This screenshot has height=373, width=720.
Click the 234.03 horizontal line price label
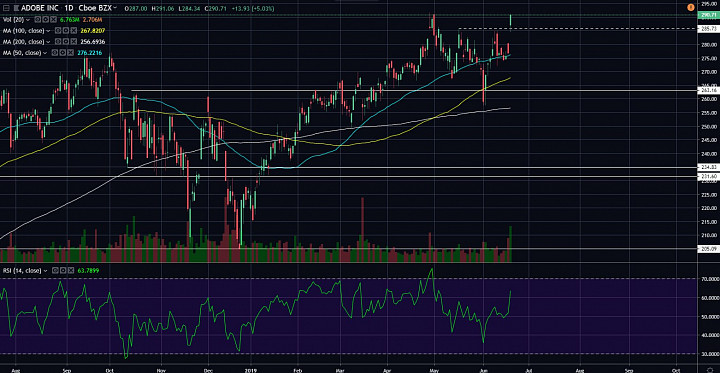pos(709,167)
